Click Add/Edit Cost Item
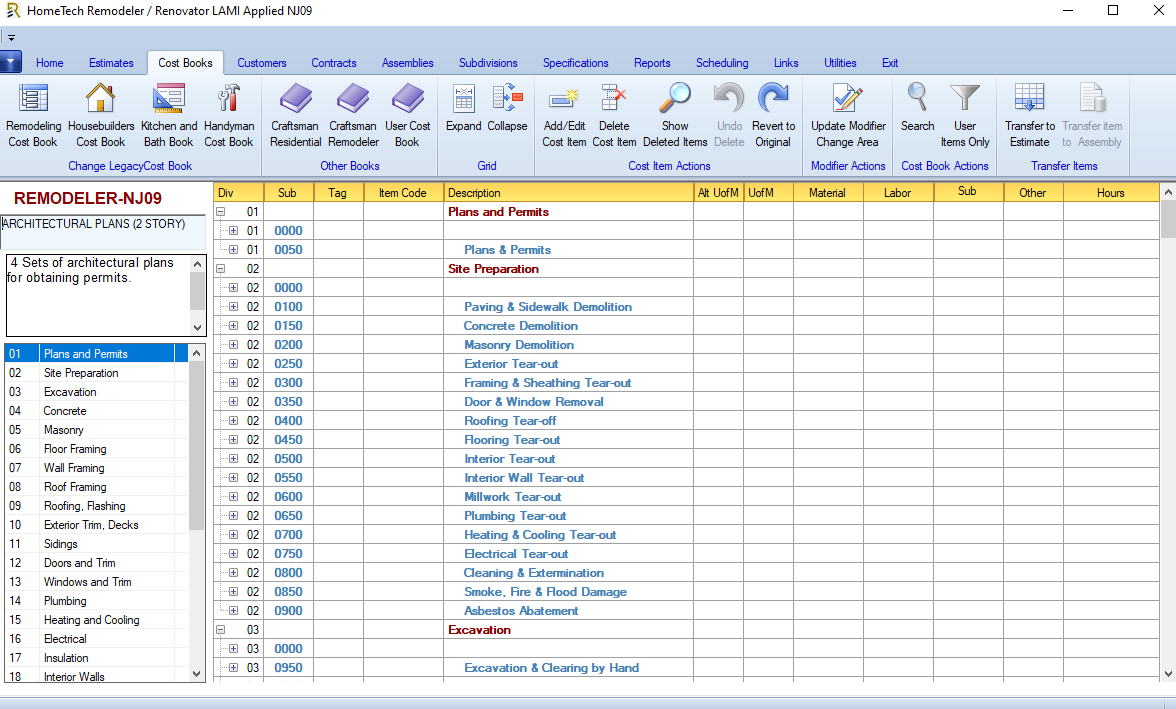The height and width of the screenshot is (709, 1176). tap(564, 115)
